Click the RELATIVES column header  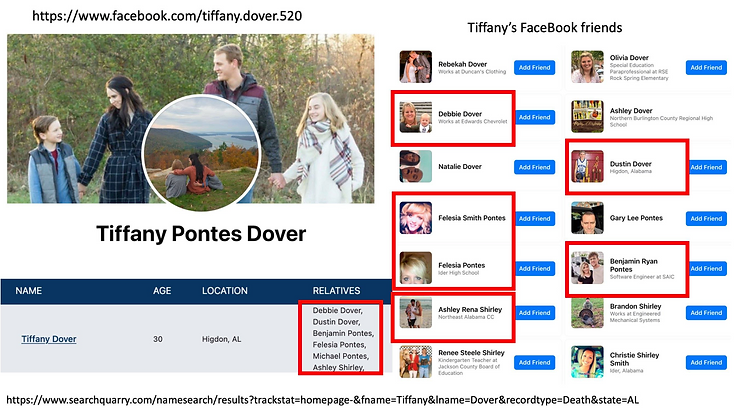(336, 291)
